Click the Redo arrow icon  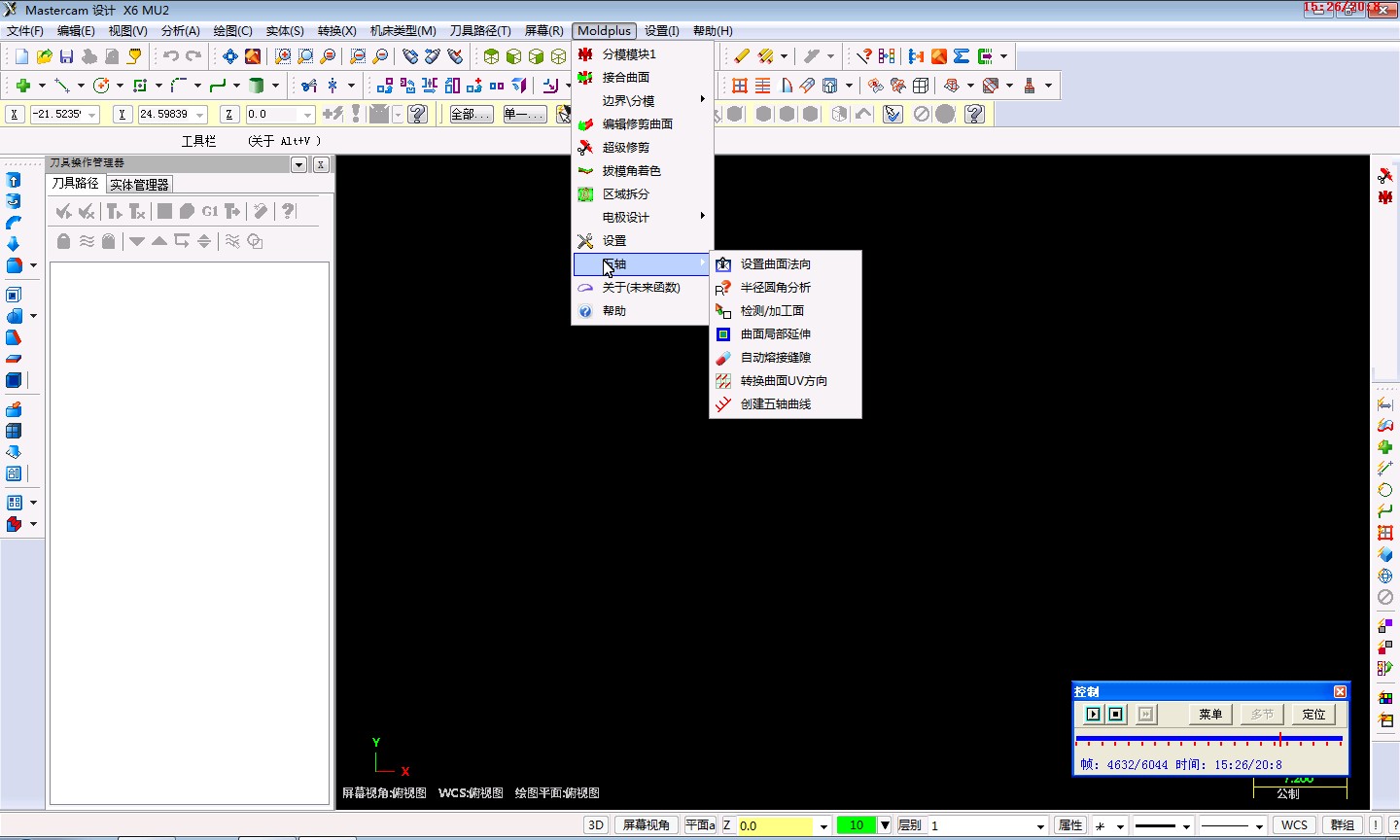pos(193,56)
